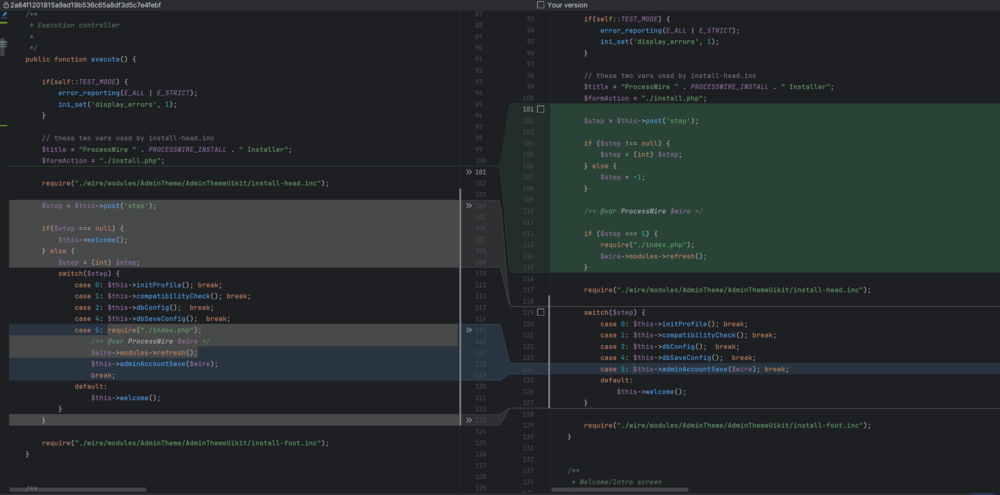Click the execute function name in left pane
Image resolution: width=1000 pixels, height=495 pixels.
[107, 59]
